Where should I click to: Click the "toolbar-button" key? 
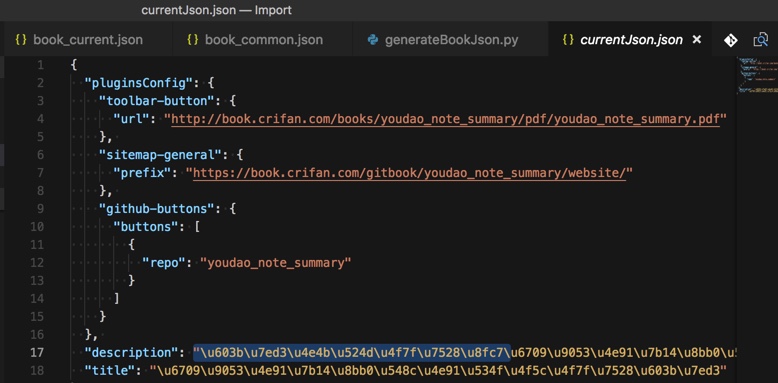(x=159, y=101)
